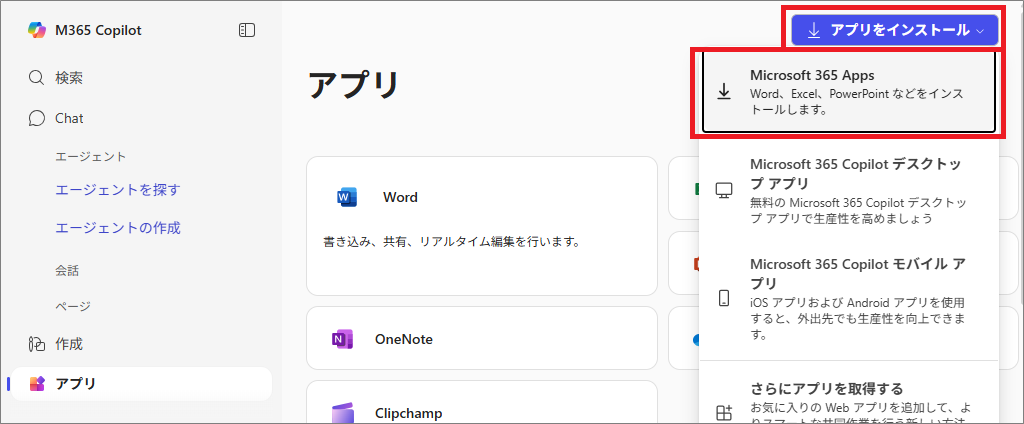The height and width of the screenshot is (424, 1024).
Task: Select the アプリ icon in sidebar
Action: (x=37, y=384)
